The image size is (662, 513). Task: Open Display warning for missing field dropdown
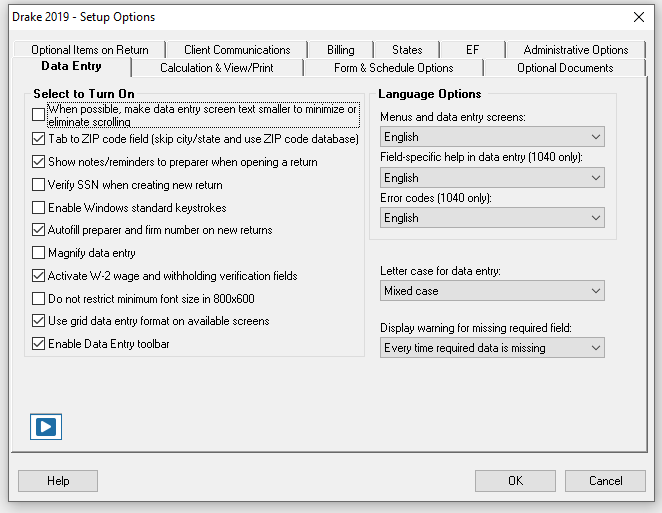[492, 348]
